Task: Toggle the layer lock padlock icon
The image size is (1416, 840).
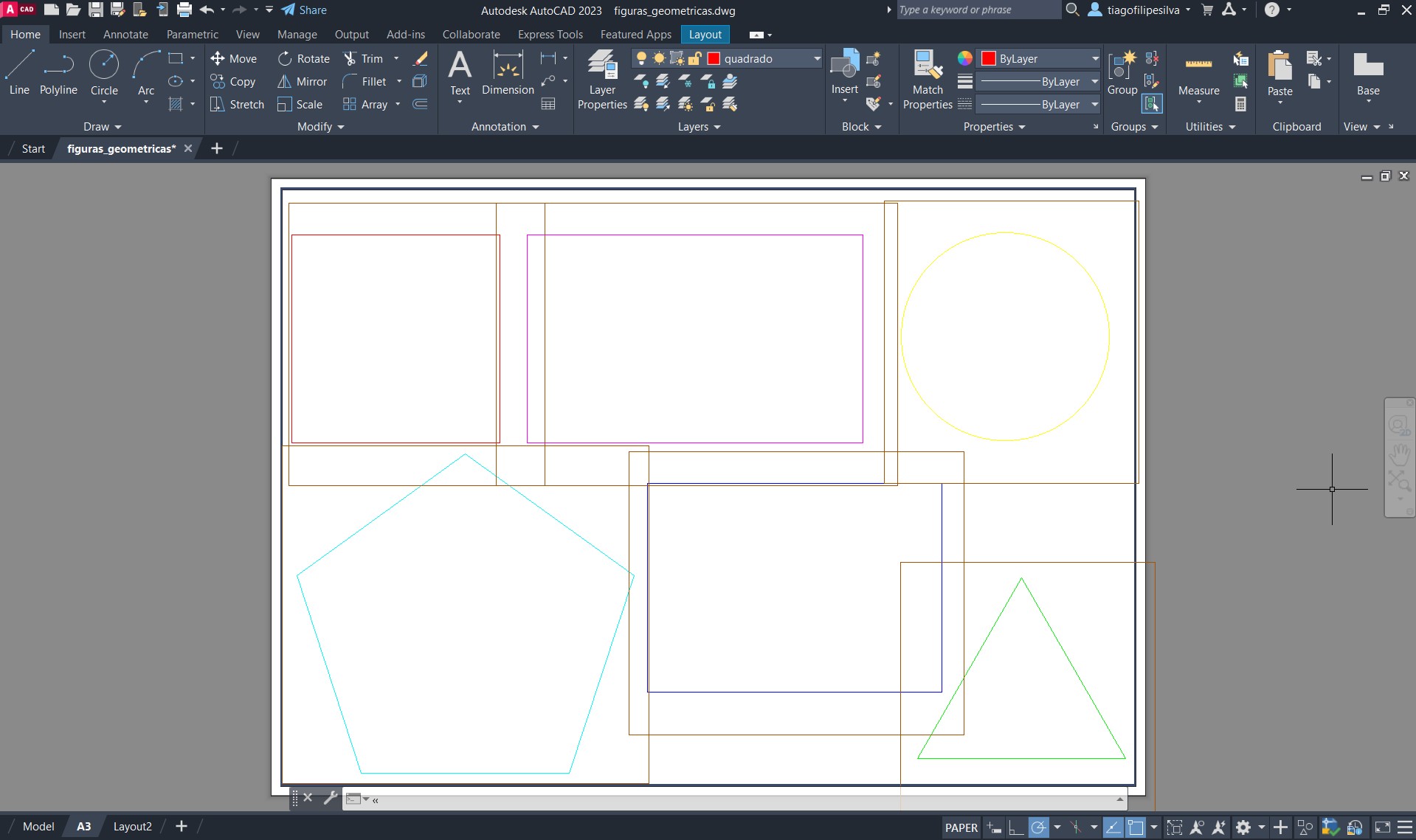Action: [694, 58]
